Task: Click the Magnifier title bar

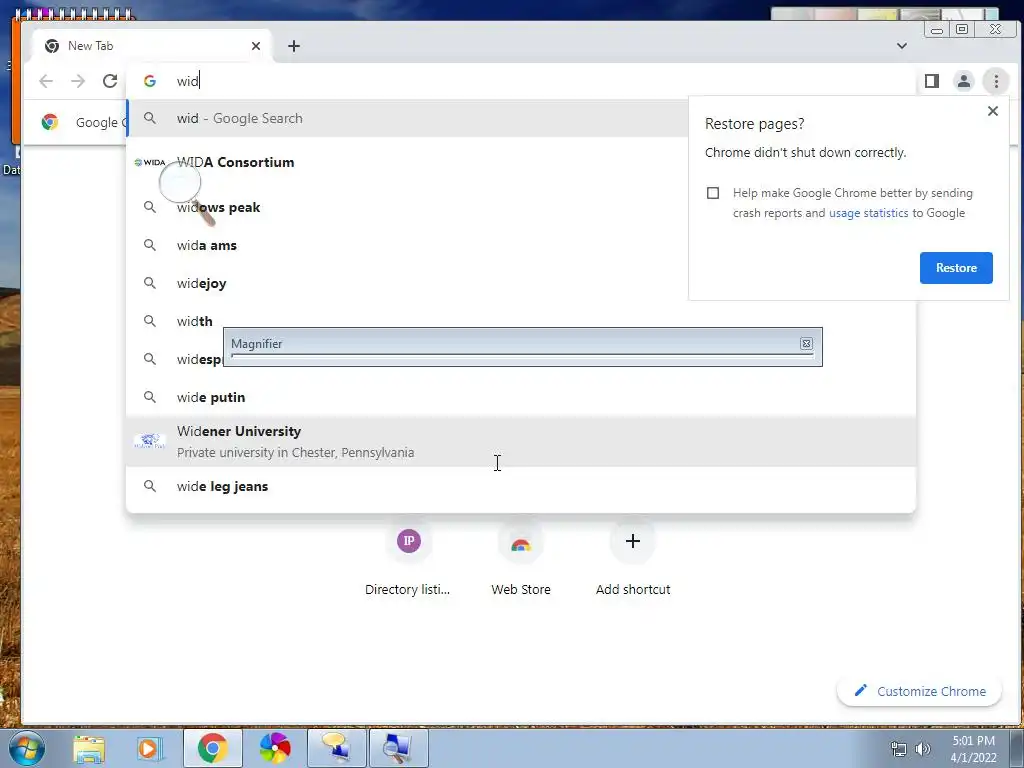Action: click(515, 344)
